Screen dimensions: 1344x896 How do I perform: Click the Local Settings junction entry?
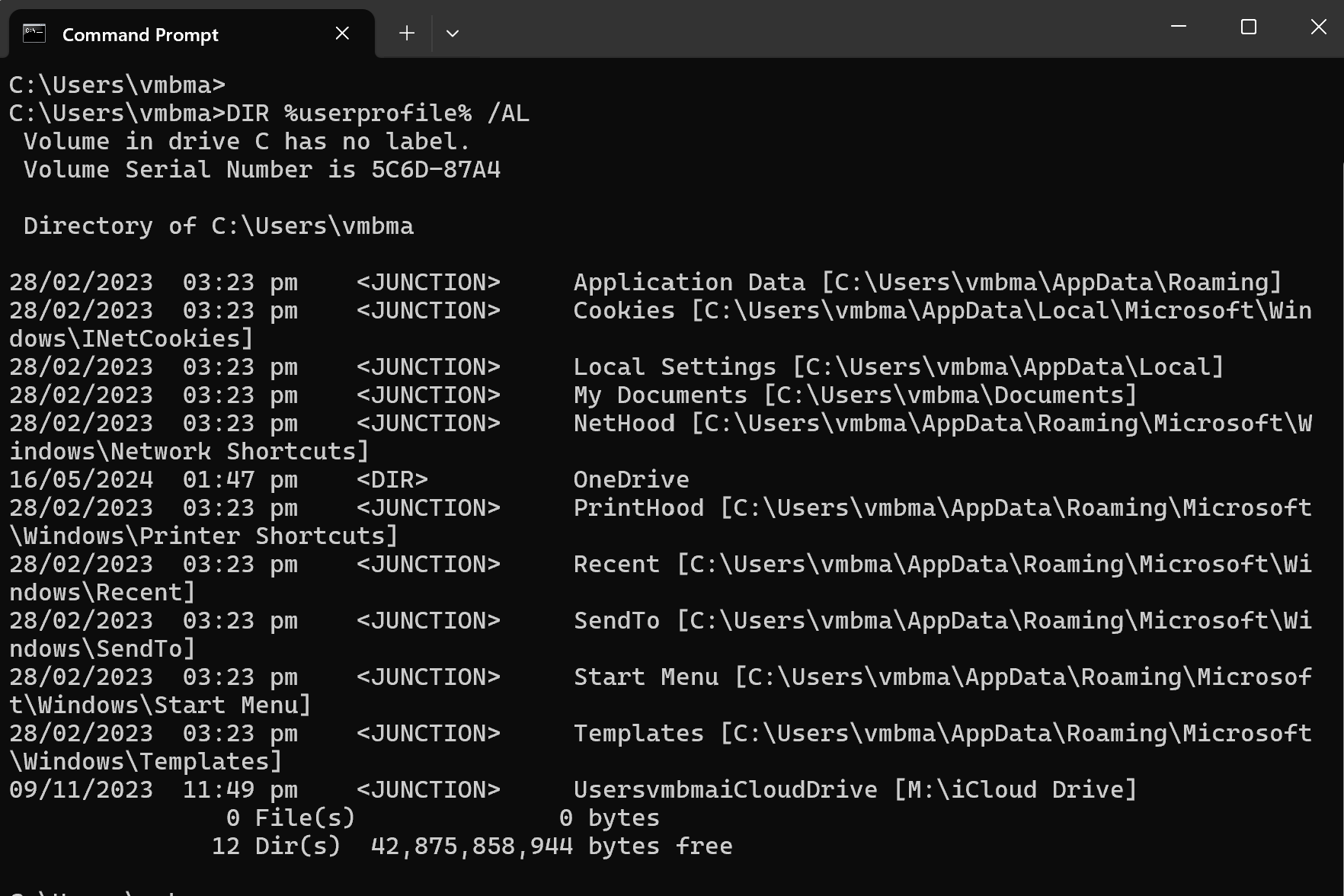(674, 367)
